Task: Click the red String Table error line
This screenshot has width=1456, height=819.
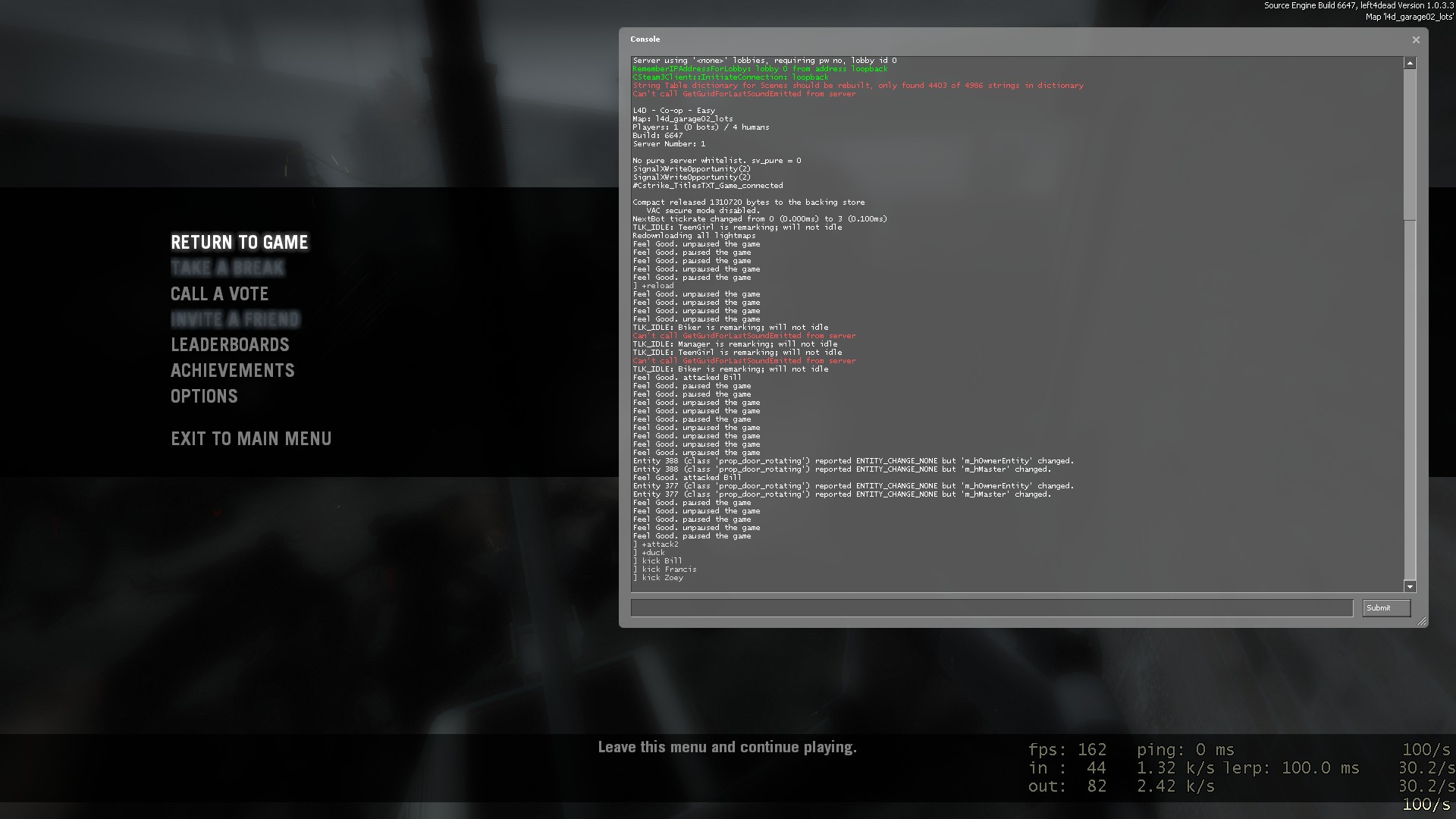Action: pyautogui.click(x=858, y=86)
